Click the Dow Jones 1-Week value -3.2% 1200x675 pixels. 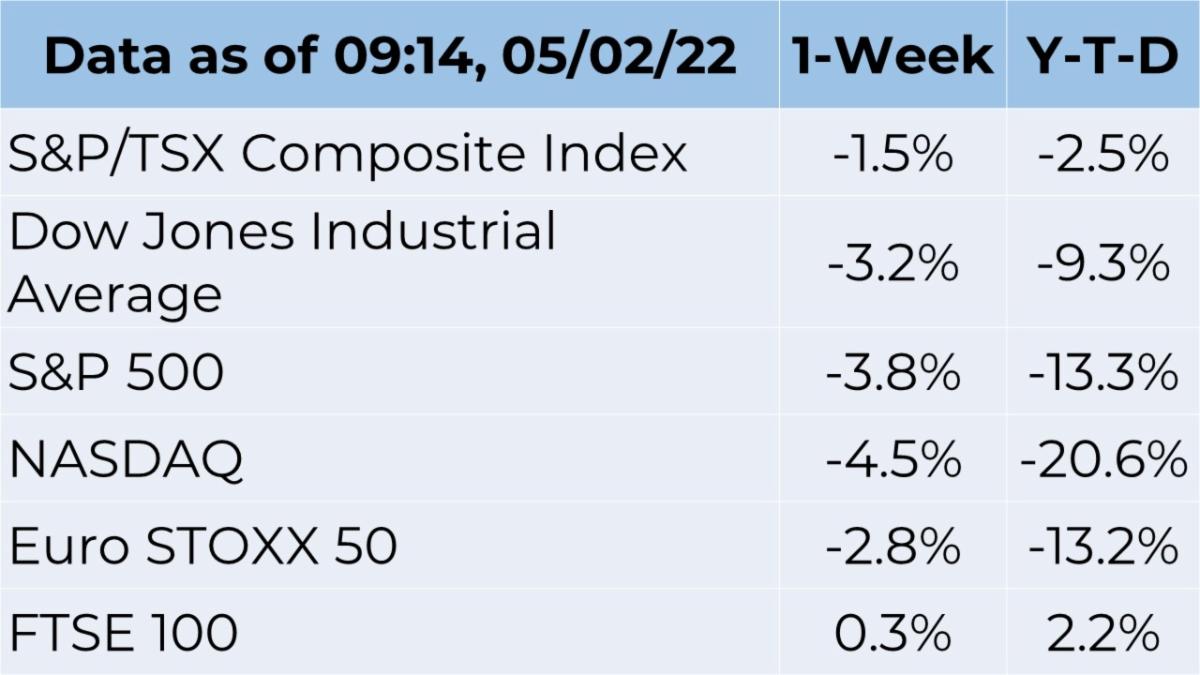point(892,265)
